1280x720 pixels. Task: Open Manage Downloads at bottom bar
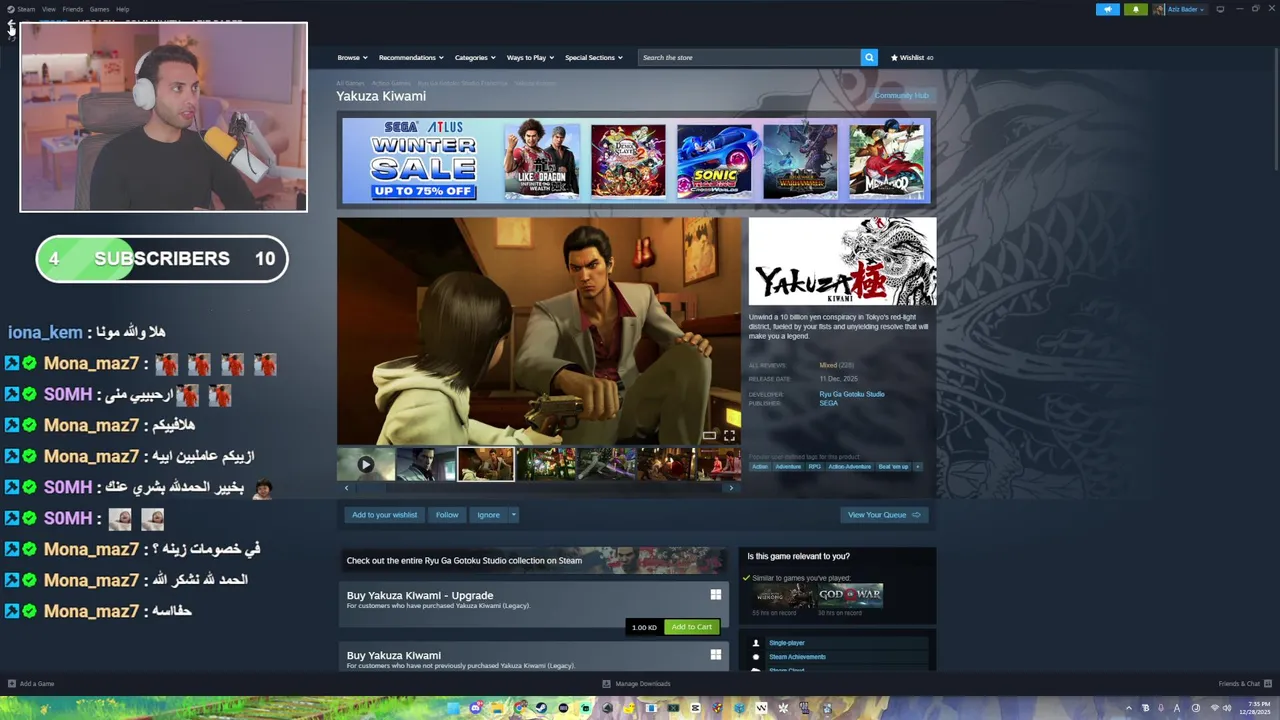tap(636, 684)
